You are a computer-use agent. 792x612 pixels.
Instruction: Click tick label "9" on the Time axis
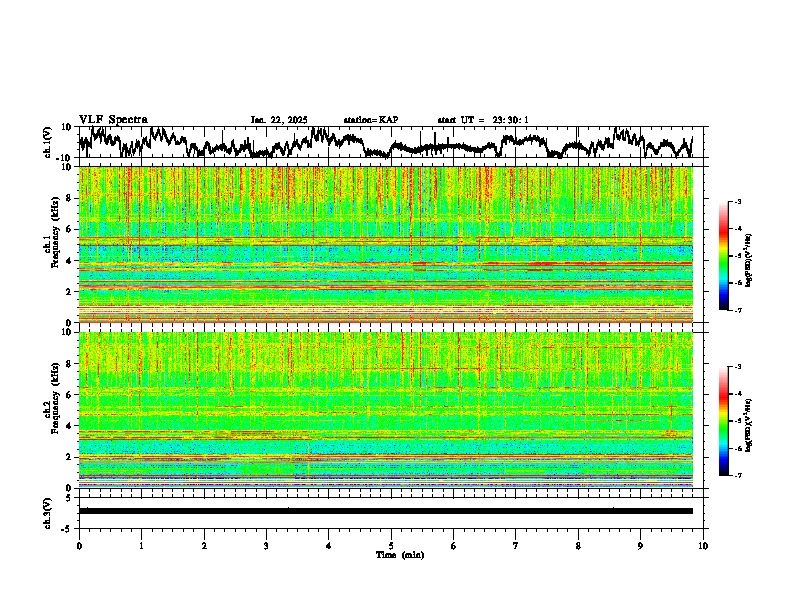point(640,546)
